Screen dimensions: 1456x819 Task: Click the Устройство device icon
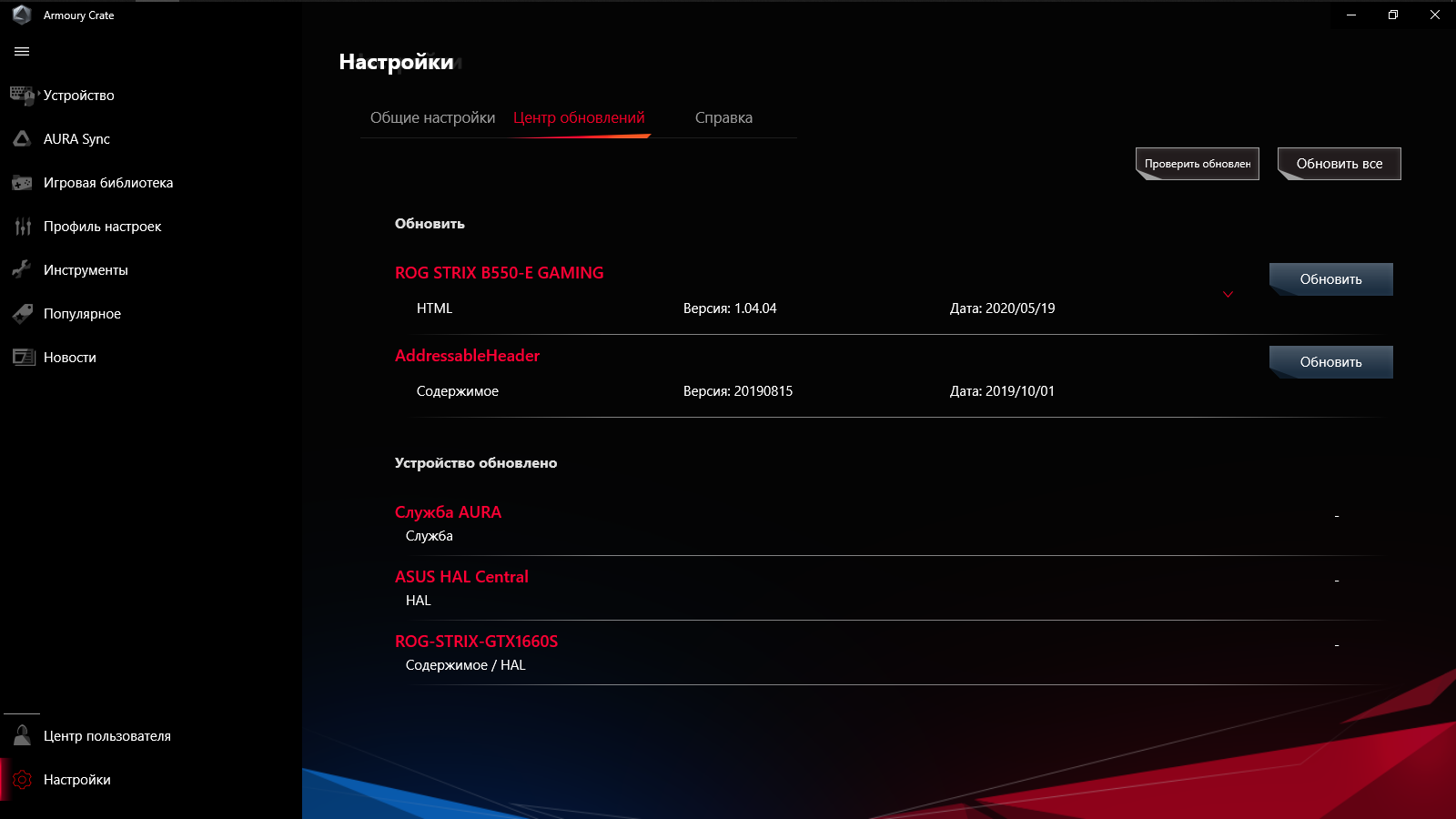pyautogui.click(x=22, y=95)
